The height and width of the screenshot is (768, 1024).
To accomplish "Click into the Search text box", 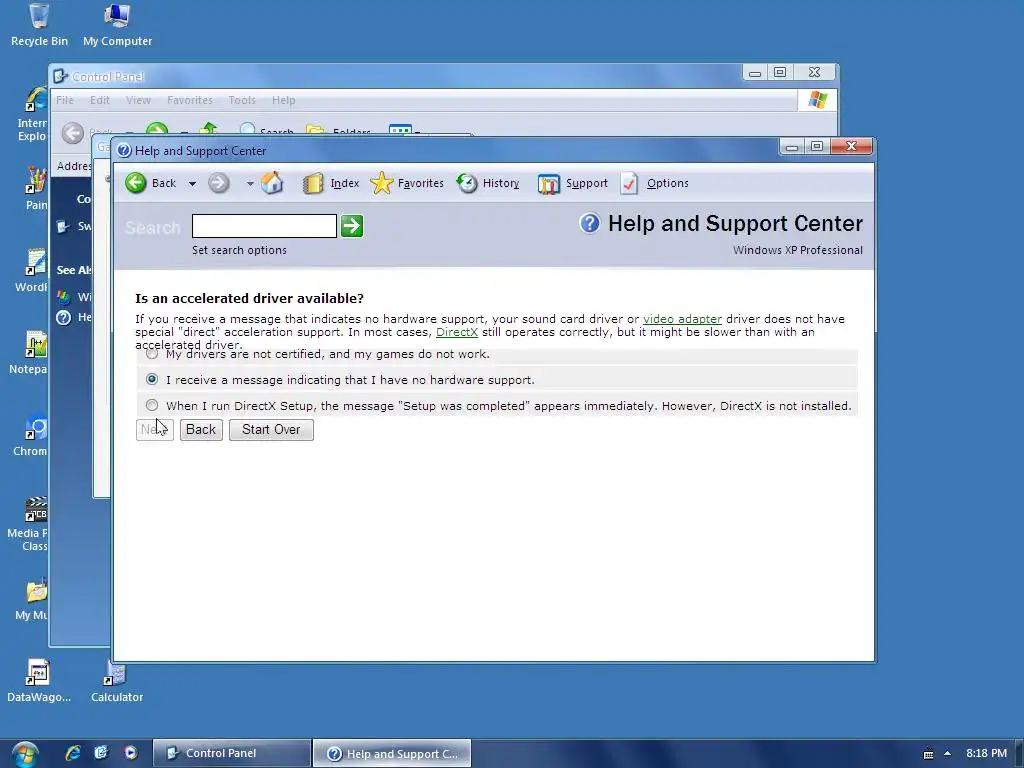I will (264, 226).
